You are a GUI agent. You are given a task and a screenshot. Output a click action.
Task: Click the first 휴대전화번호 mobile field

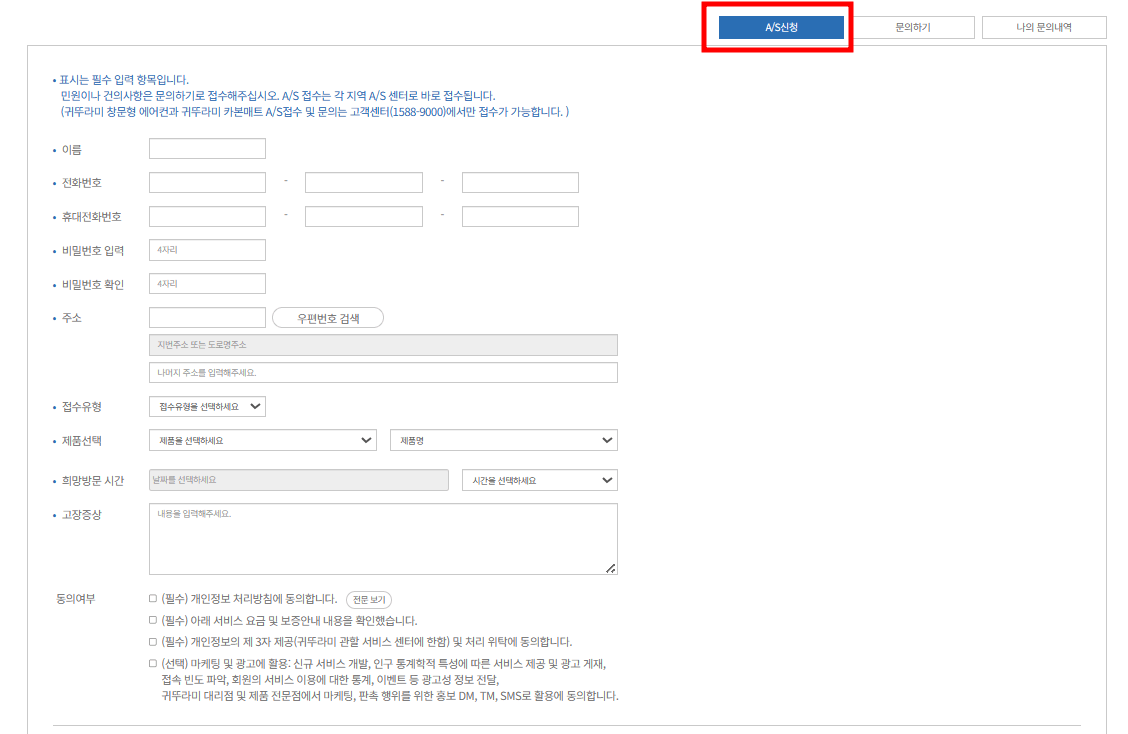coord(207,216)
